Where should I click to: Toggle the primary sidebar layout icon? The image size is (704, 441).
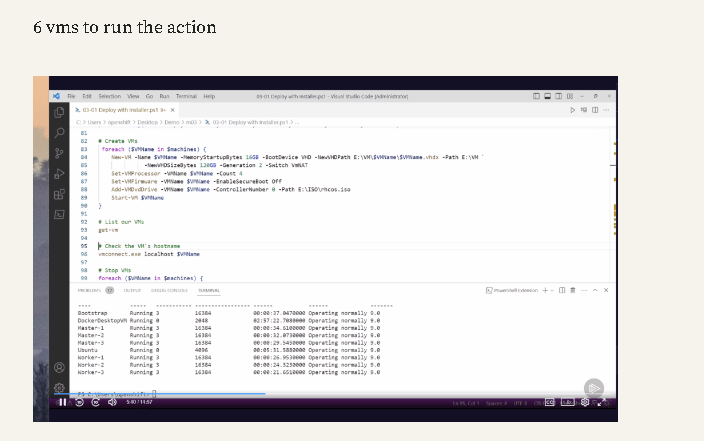coord(536,96)
